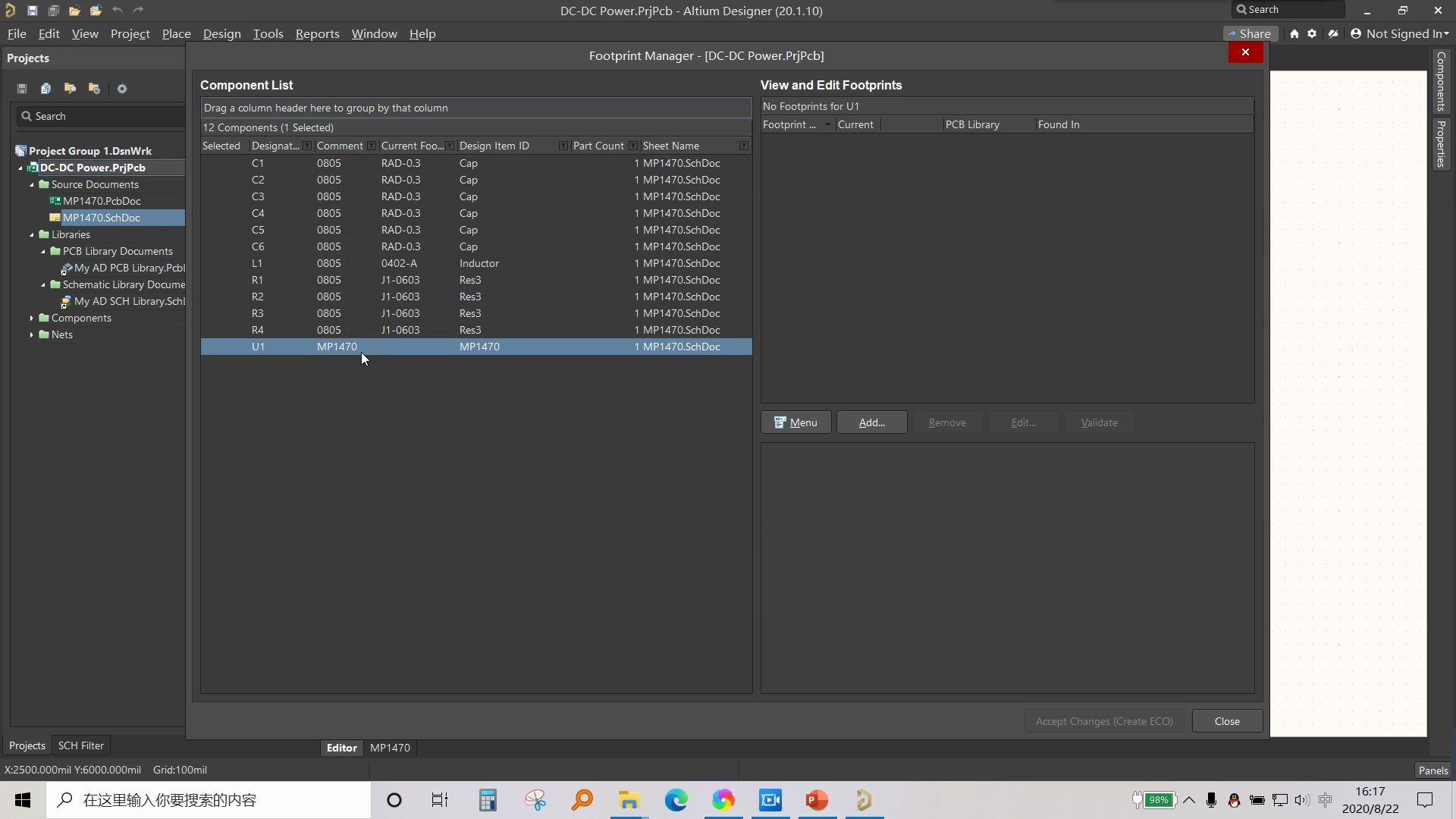Image resolution: width=1456 pixels, height=819 pixels.
Task: Click the title bar Search box
Action: click(1288, 10)
